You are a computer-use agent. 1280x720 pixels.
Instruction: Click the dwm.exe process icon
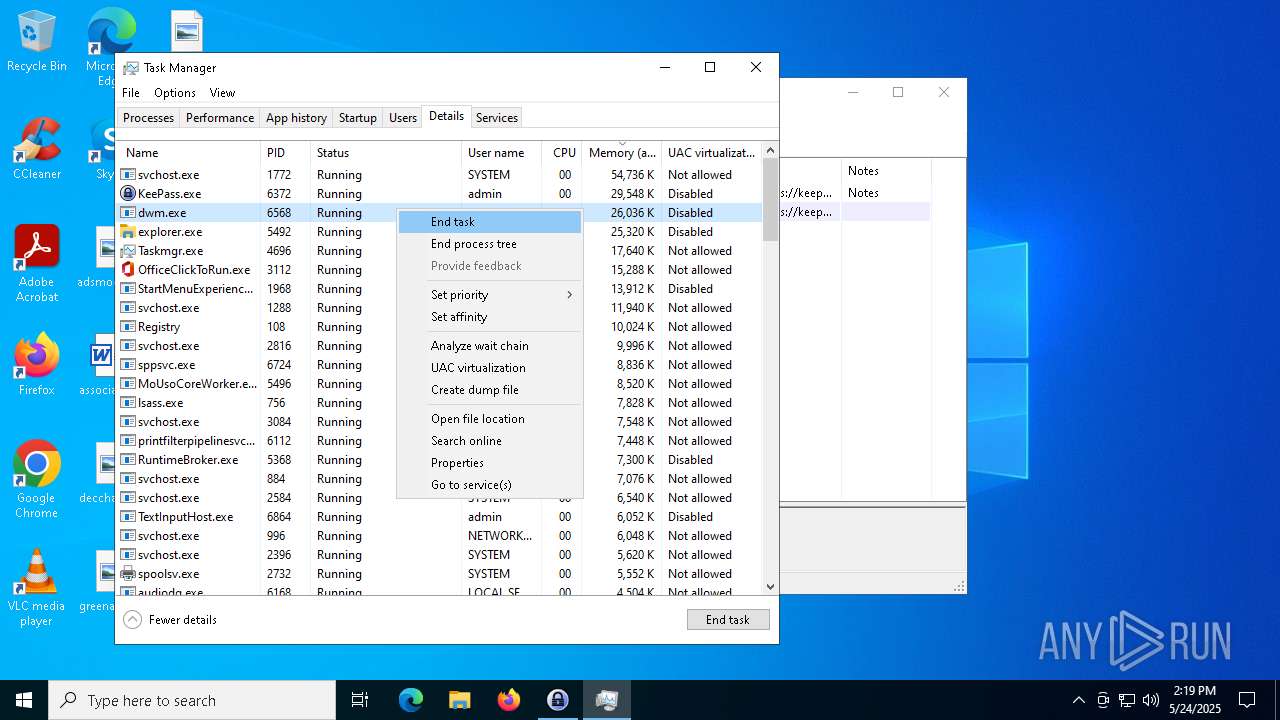coord(128,212)
